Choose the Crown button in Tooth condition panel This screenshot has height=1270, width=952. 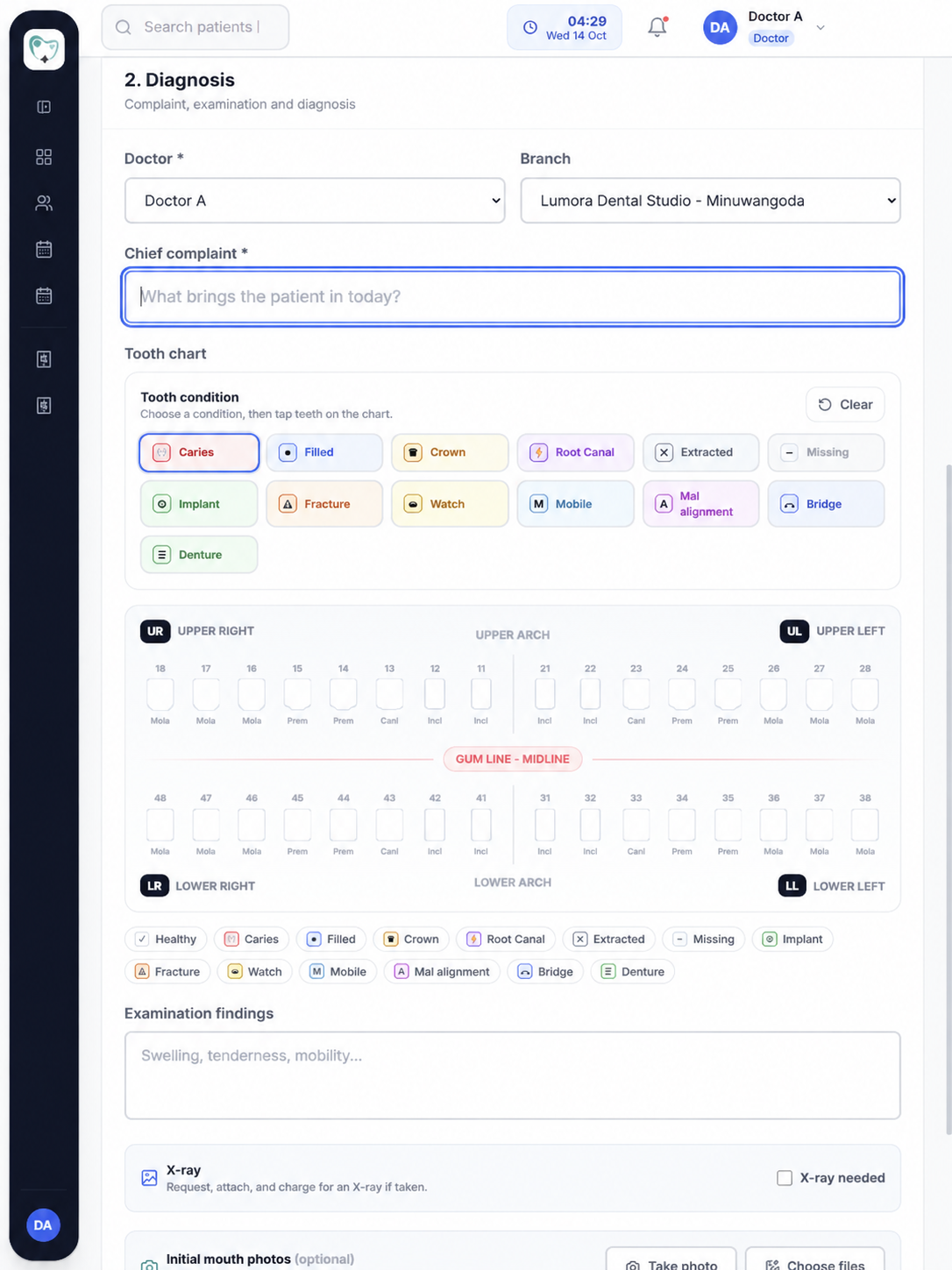[x=450, y=452]
